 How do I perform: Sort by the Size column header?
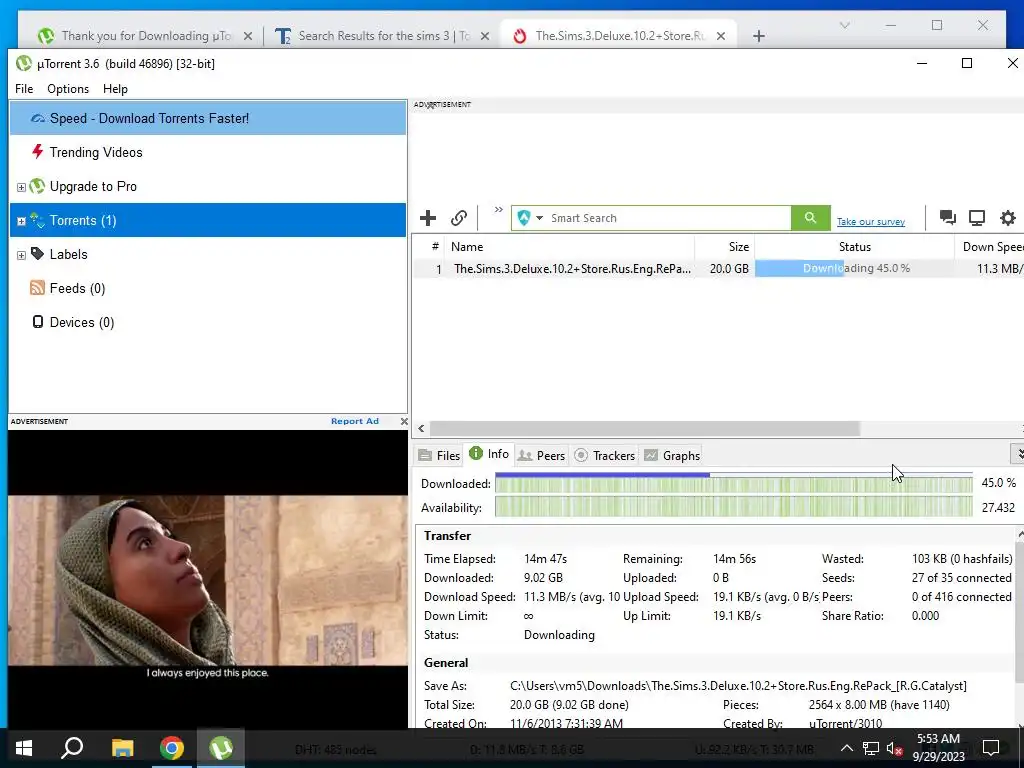[x=724, y=247]
